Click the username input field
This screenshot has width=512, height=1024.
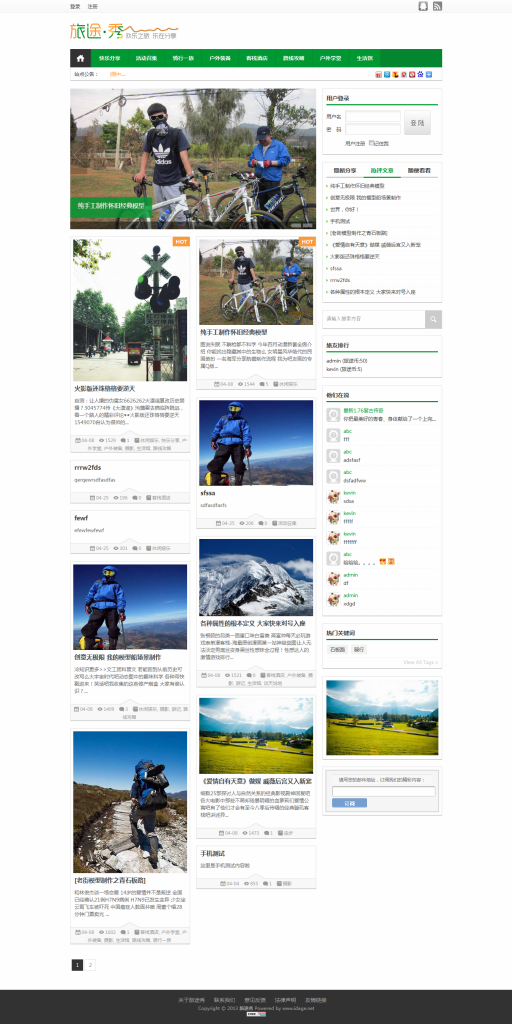click(x=373, y=116)
